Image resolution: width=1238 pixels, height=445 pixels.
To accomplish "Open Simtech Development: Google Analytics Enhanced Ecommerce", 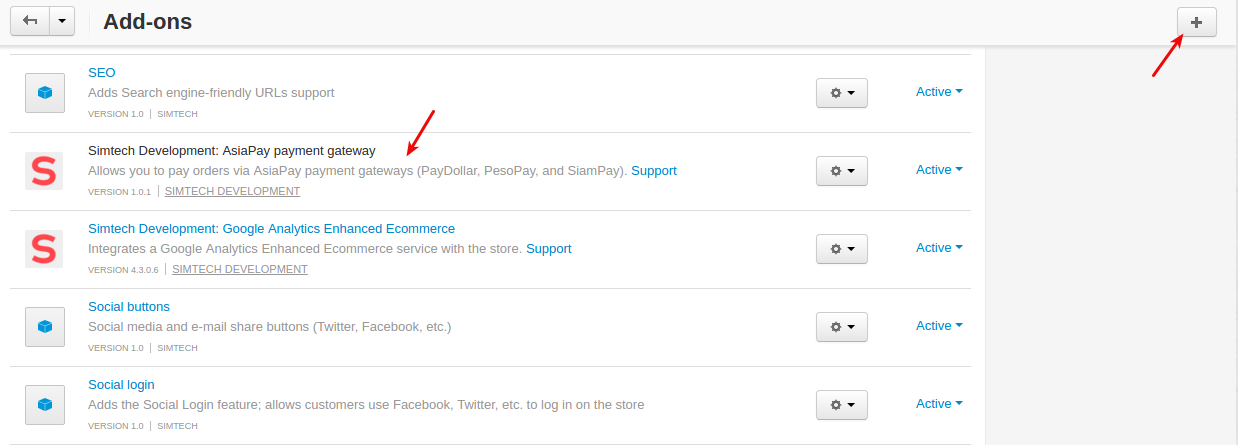I will 271,228.
